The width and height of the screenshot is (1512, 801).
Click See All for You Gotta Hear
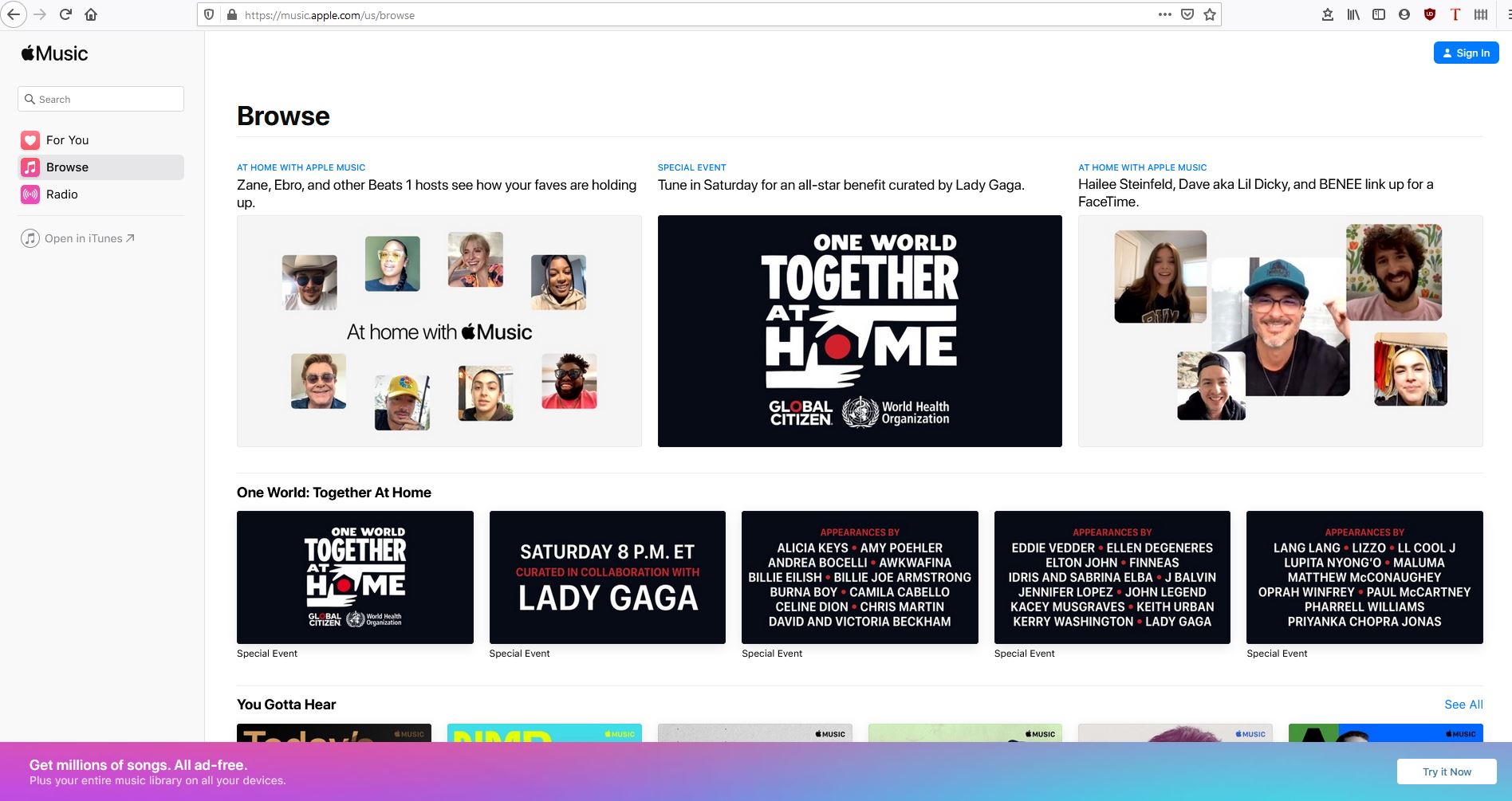[x=1463, y=705]
